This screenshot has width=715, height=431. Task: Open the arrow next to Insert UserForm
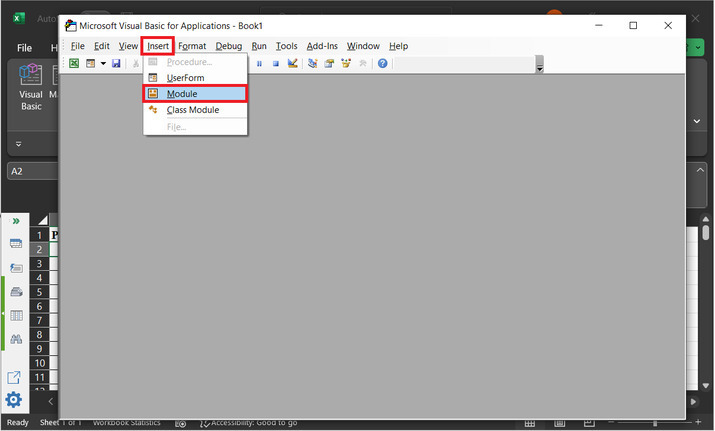[104, 63]
